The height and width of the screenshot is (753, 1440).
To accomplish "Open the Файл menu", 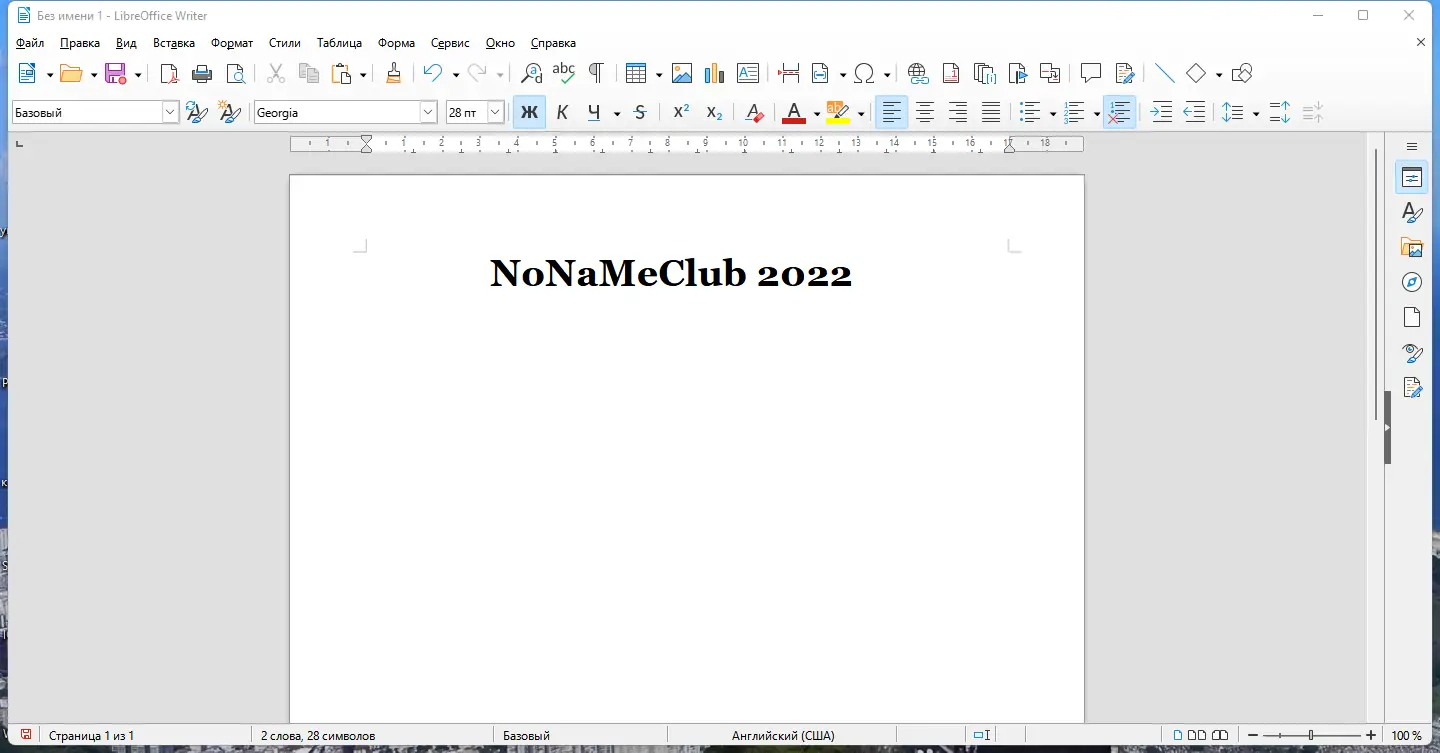I will [x=30, y=43].
